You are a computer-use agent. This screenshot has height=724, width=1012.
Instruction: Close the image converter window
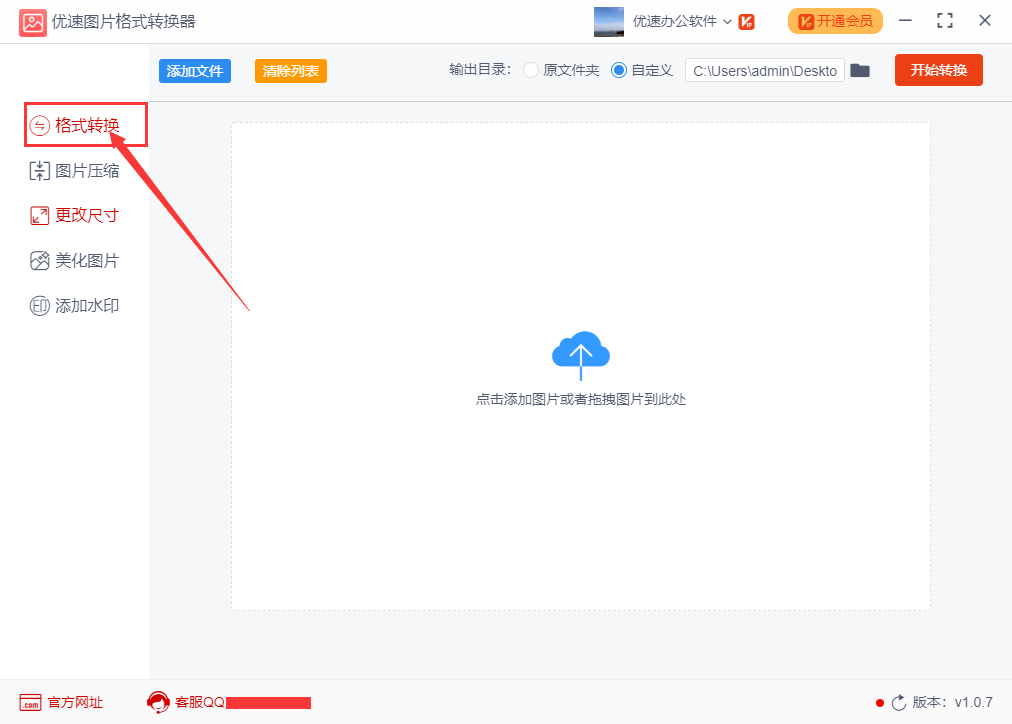click(x=985, y=21)
